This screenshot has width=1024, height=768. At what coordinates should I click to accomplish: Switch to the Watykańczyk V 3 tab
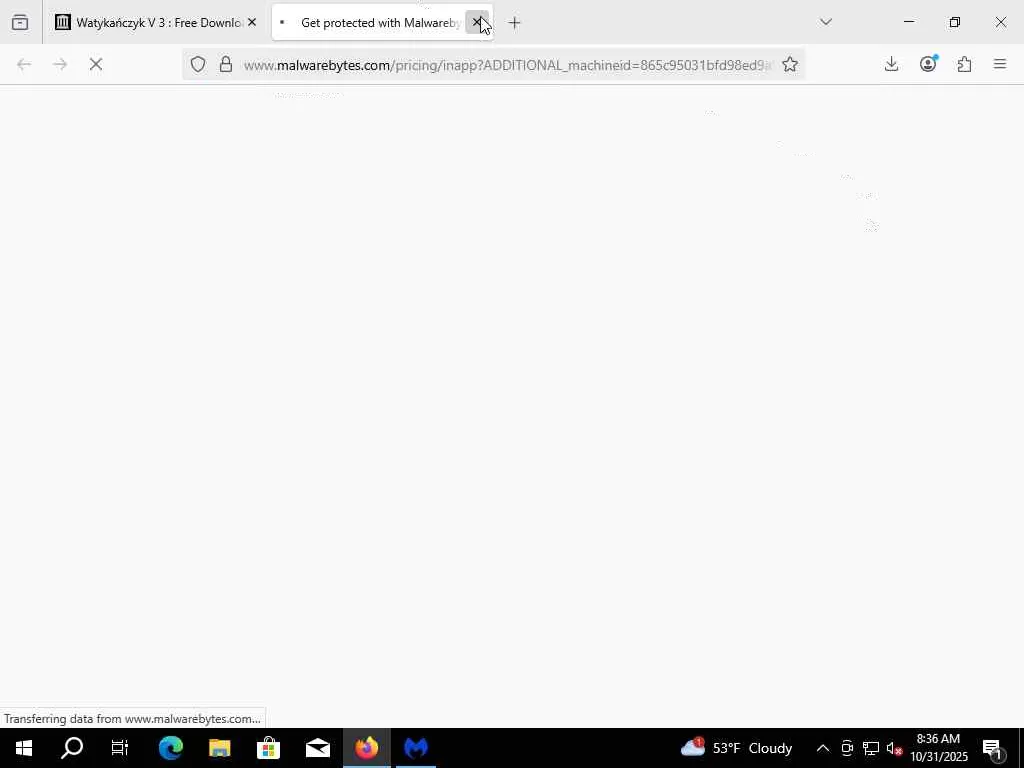tap(156, 23)
